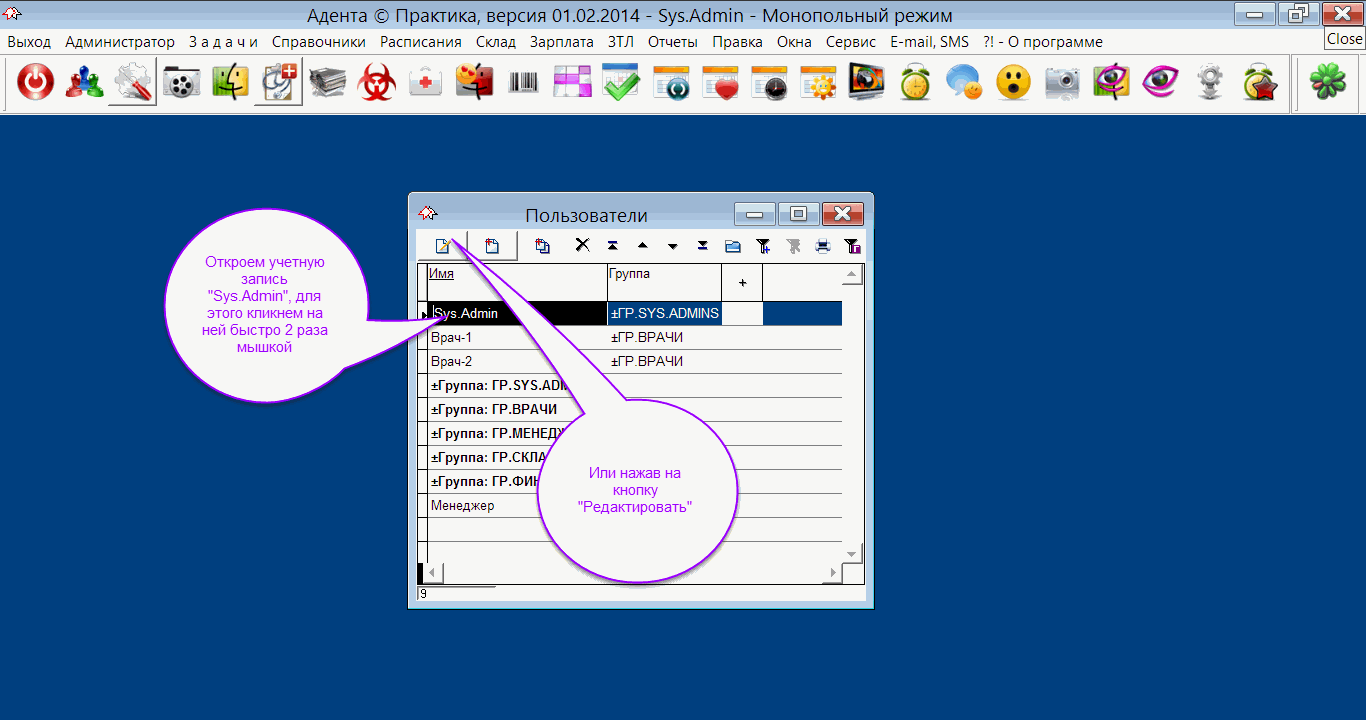Sort by the Имя column header
The image size is (1366, 720).
(x=442, y=273)
